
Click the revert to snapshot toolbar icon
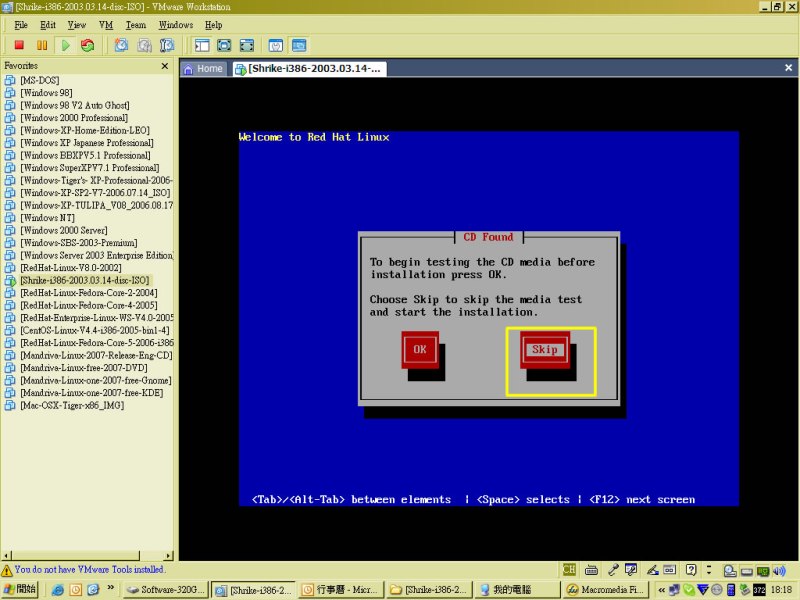144,45
